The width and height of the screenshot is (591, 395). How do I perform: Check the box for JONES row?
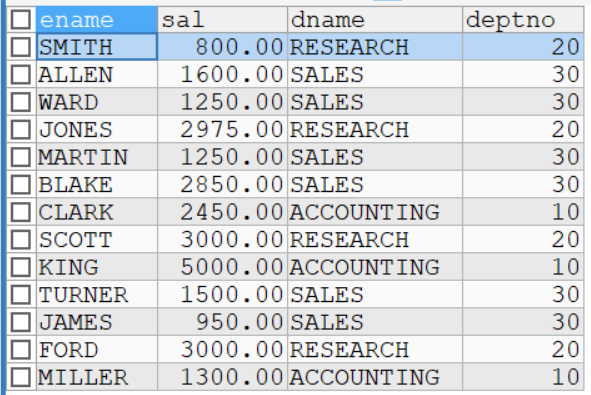coord(21,130)
